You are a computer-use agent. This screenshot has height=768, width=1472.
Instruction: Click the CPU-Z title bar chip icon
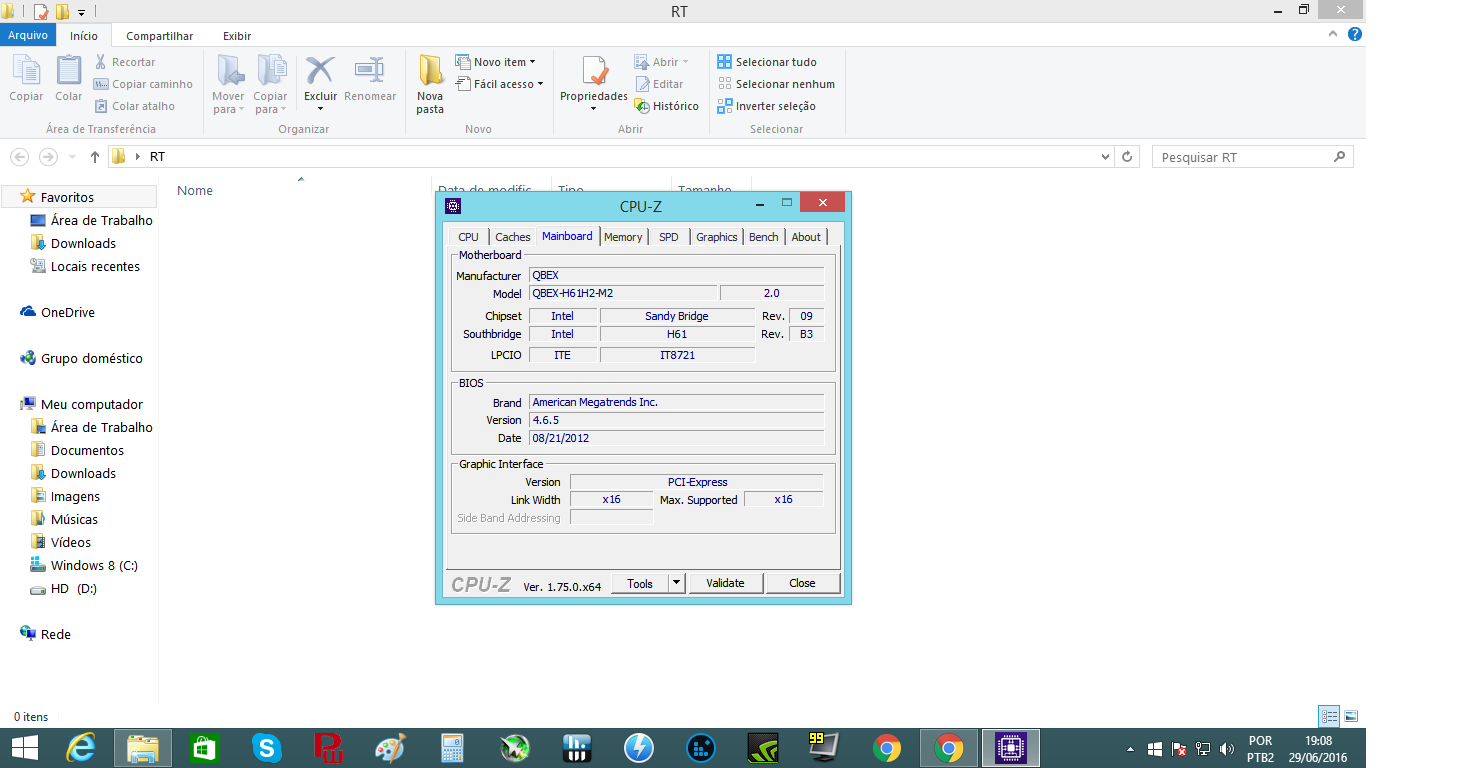click(x=453, y=206)
